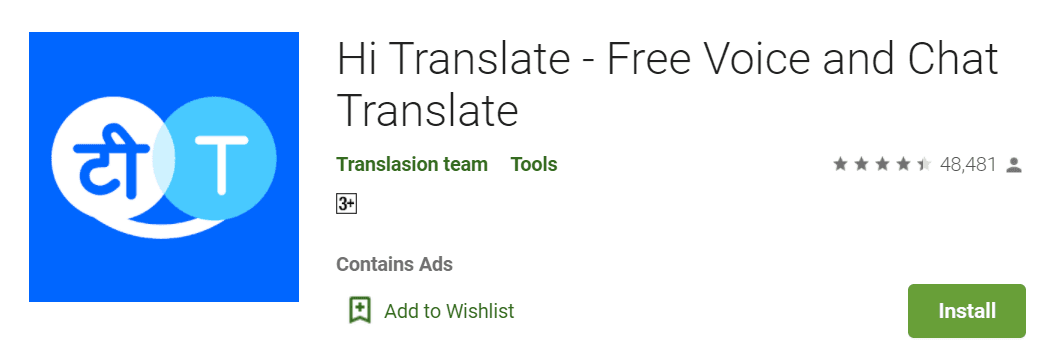Screen dimensions: 1058x363
Task: Click the person icon beside rating count
Action: pyautogui.click(x=1013, y=165)
